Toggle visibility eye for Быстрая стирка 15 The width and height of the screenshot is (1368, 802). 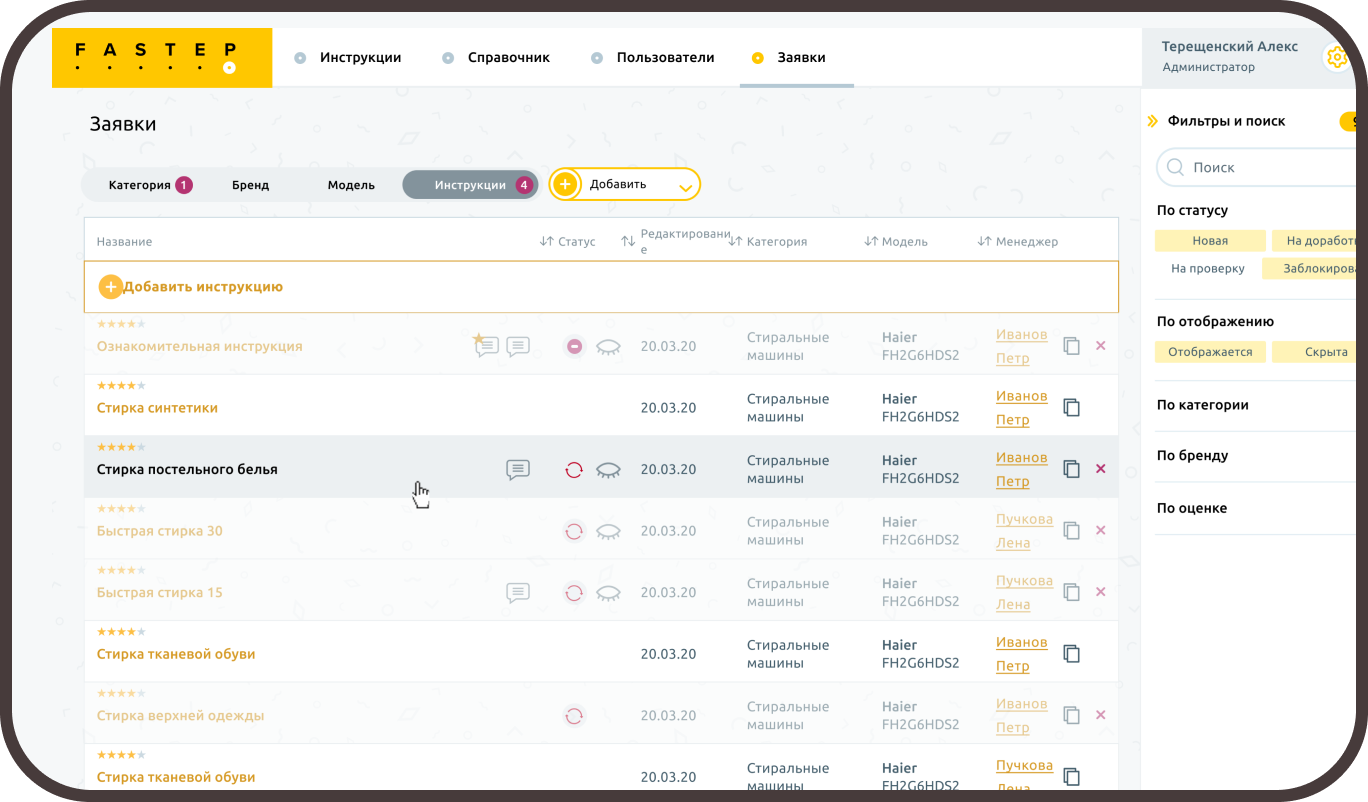click(608, 593)
